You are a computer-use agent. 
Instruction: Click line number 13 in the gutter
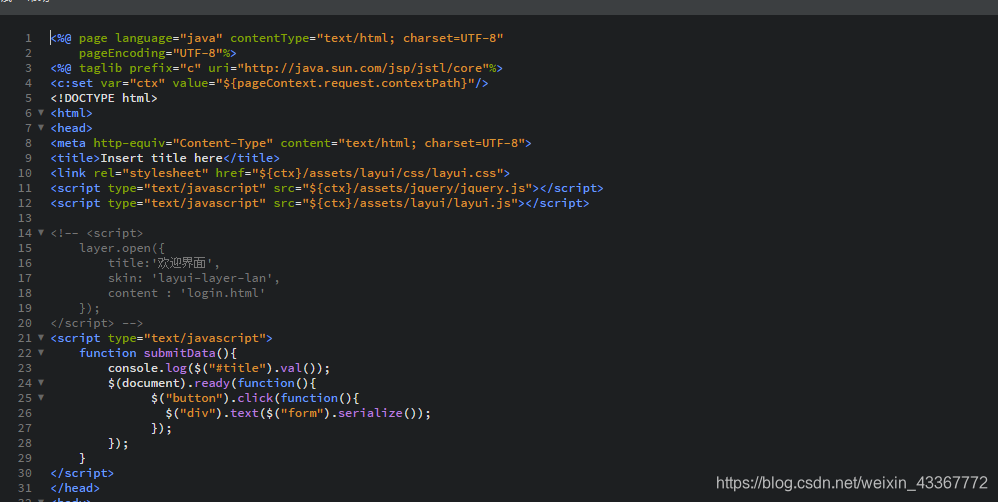tap(25, 218)
